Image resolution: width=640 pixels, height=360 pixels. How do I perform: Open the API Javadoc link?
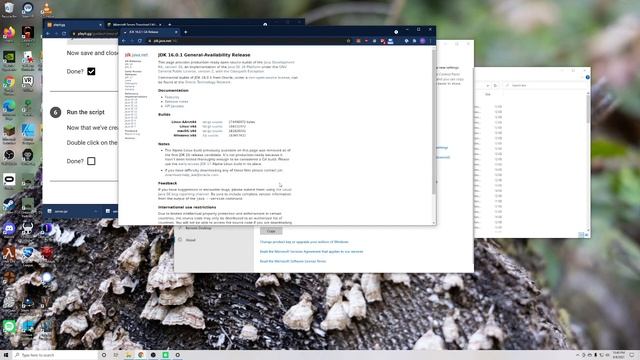click(174, 106)
